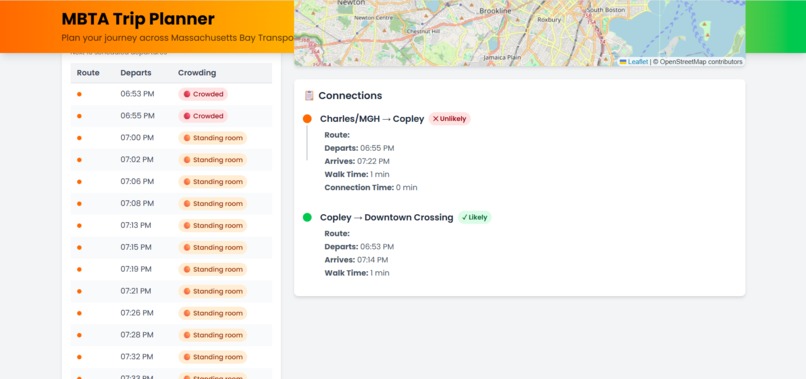This screenshot has height=379, width=806.
Task: Click the Connections clipboard icon
Action: (x=309, y=96)
